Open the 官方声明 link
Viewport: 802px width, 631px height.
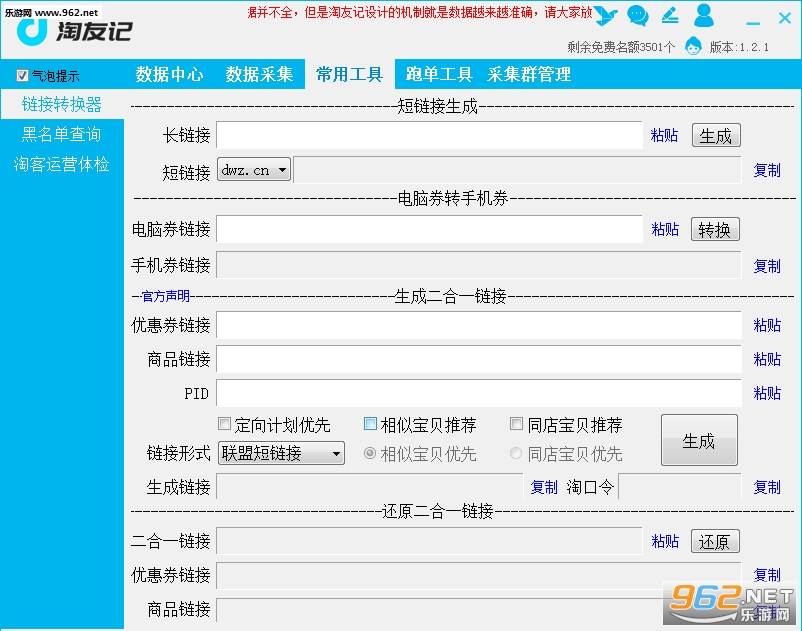click(165, 296)
